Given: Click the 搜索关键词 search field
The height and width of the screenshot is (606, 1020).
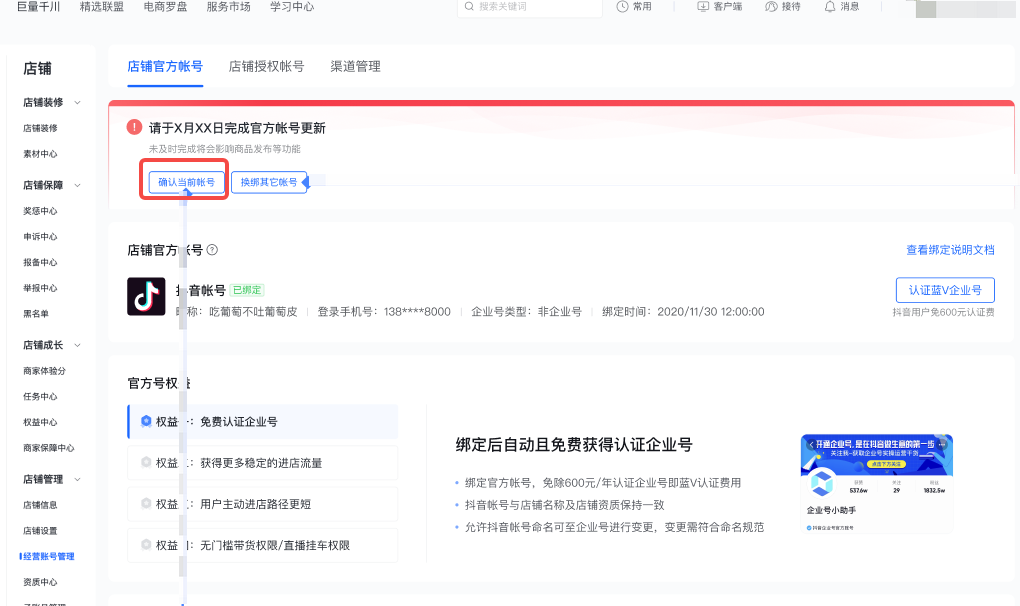Looking at the screenshot, I should 535,7.
